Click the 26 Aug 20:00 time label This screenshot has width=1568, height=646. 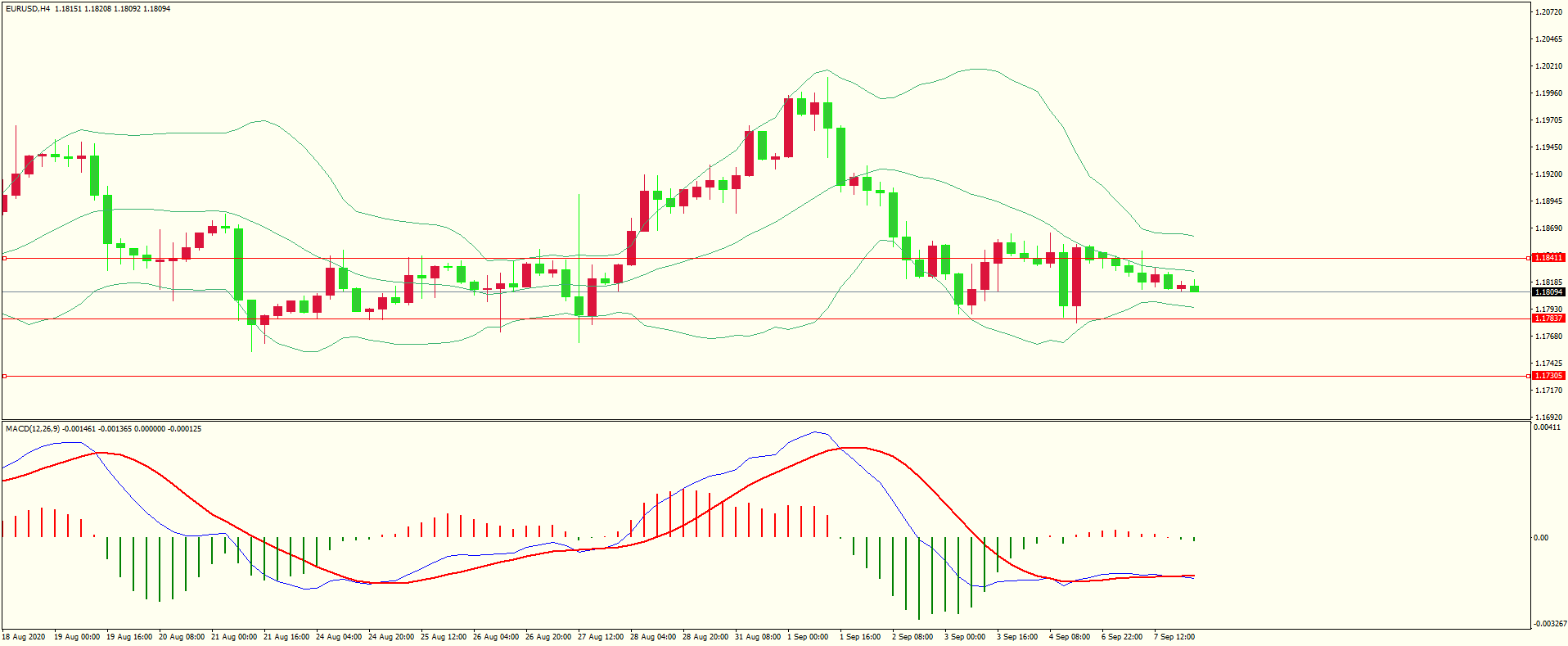[548, 637]
